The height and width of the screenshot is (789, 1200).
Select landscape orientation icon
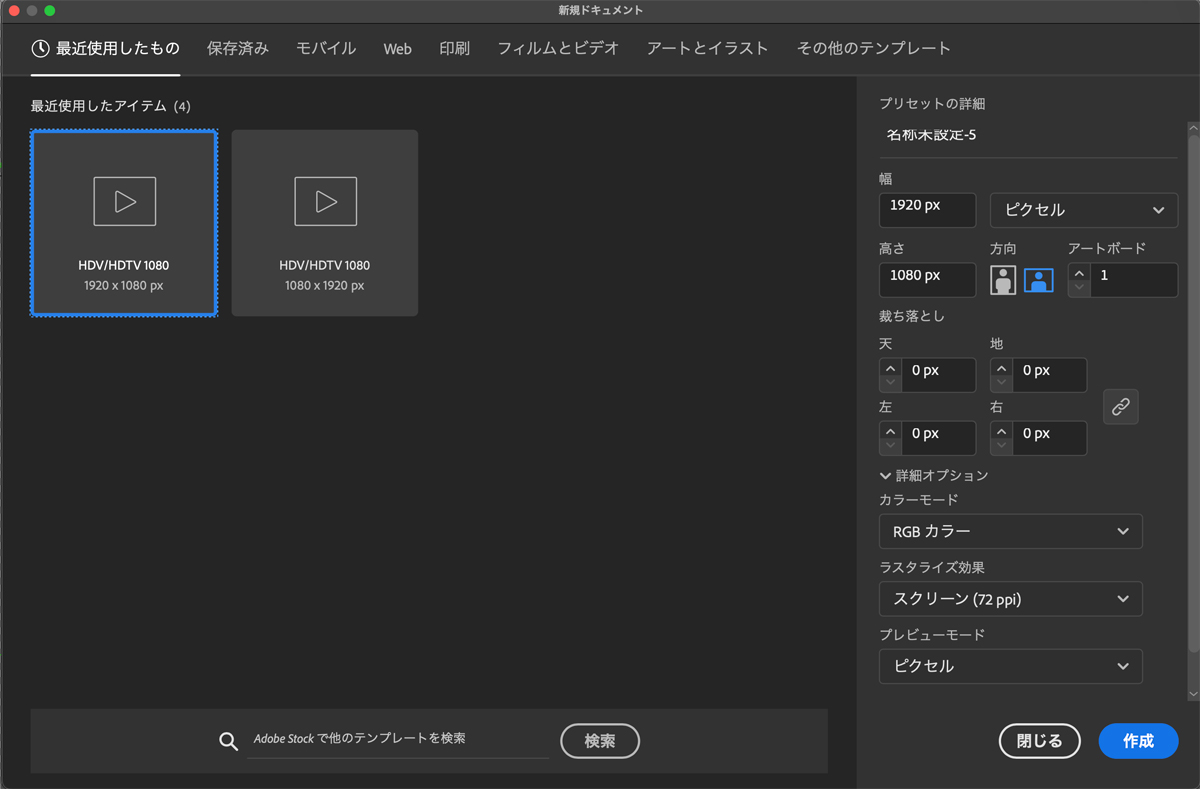coord(1038,281)
